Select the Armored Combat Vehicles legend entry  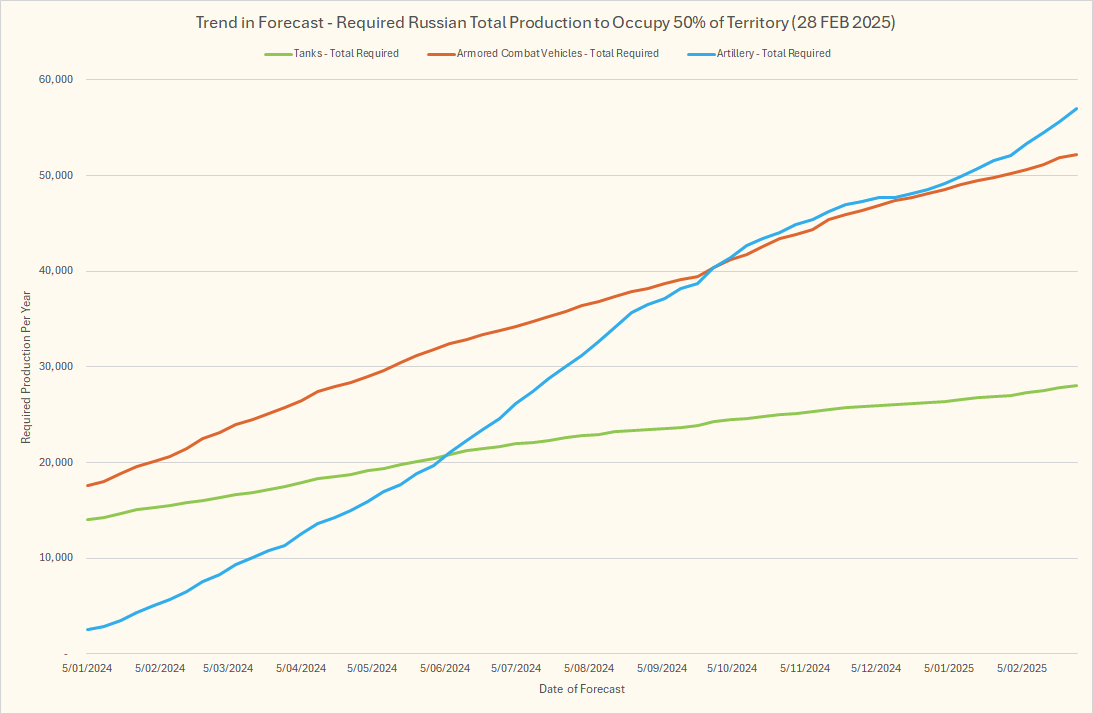click(x=557, y=53)
